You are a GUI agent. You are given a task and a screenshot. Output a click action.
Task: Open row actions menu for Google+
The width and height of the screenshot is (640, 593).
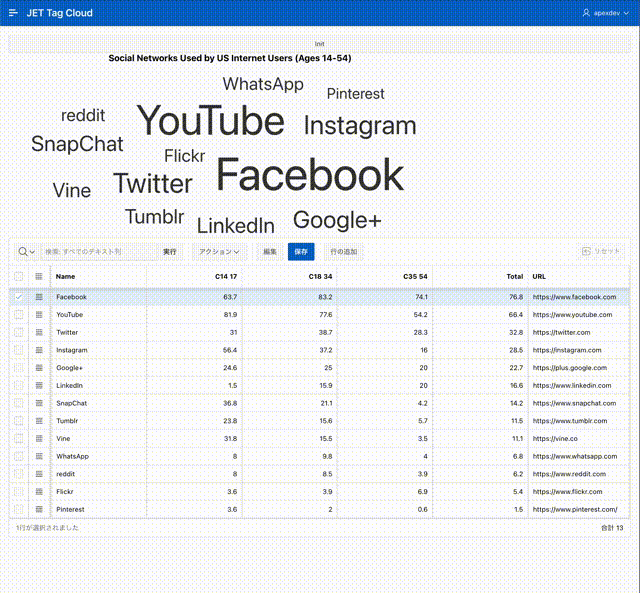[39, 368]
